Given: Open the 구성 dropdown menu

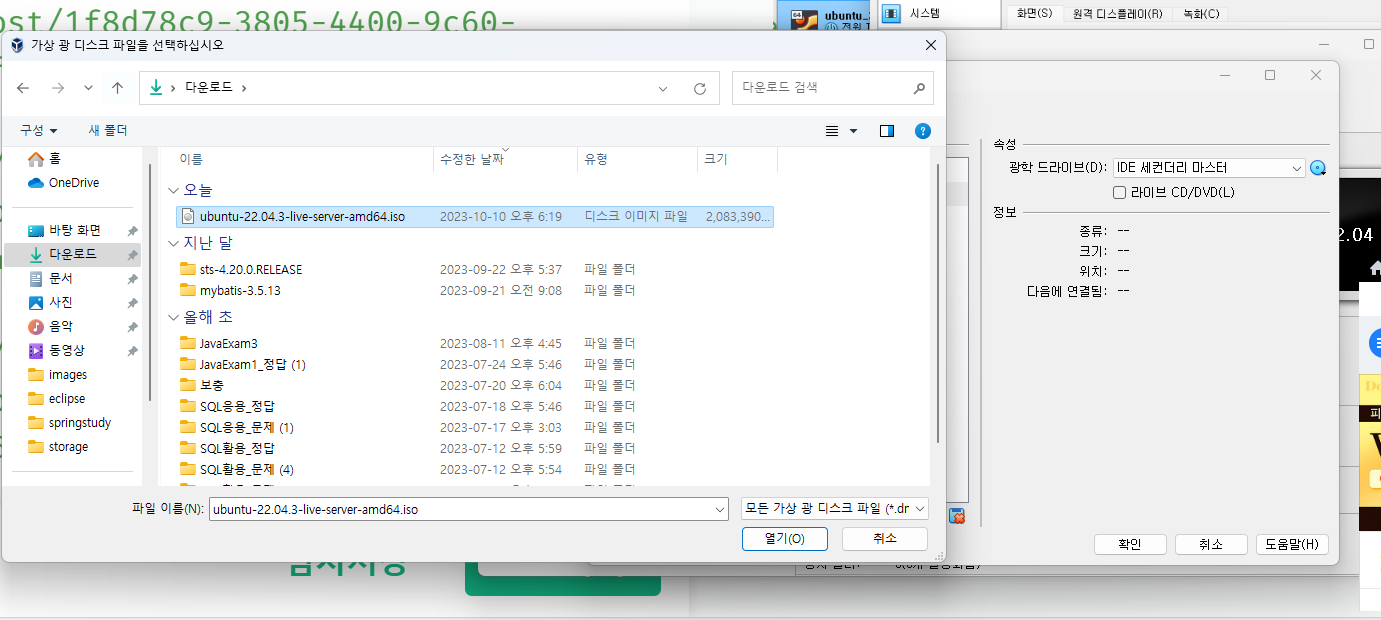Looking at the screenshot, I should point(39,131).
